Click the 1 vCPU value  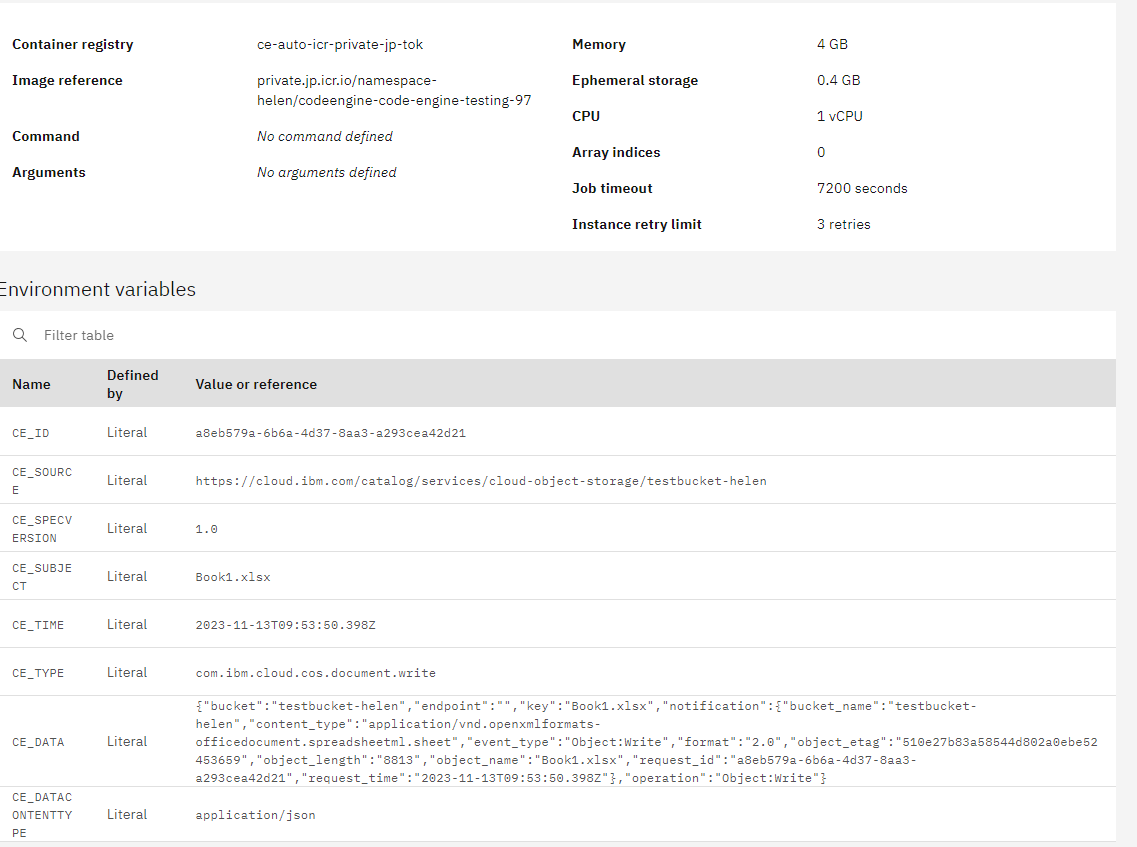[840, 116]
